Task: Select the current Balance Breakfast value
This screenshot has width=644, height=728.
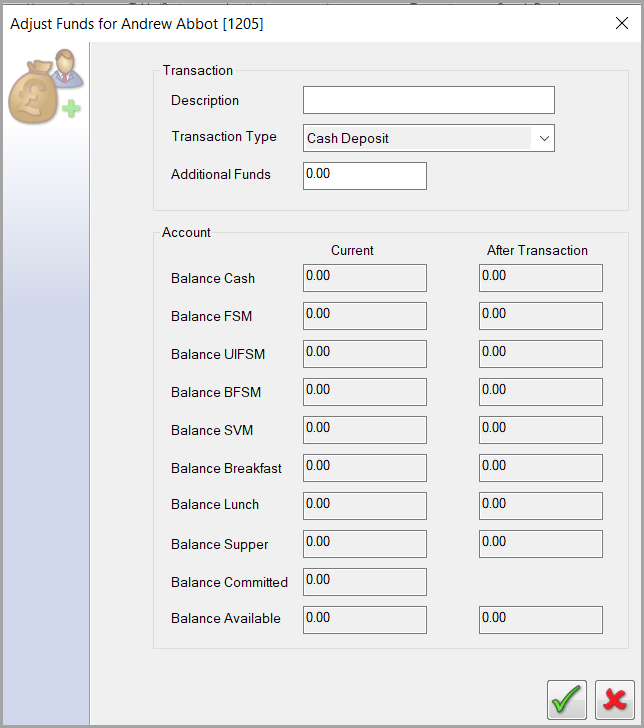Action: [364, 468]
